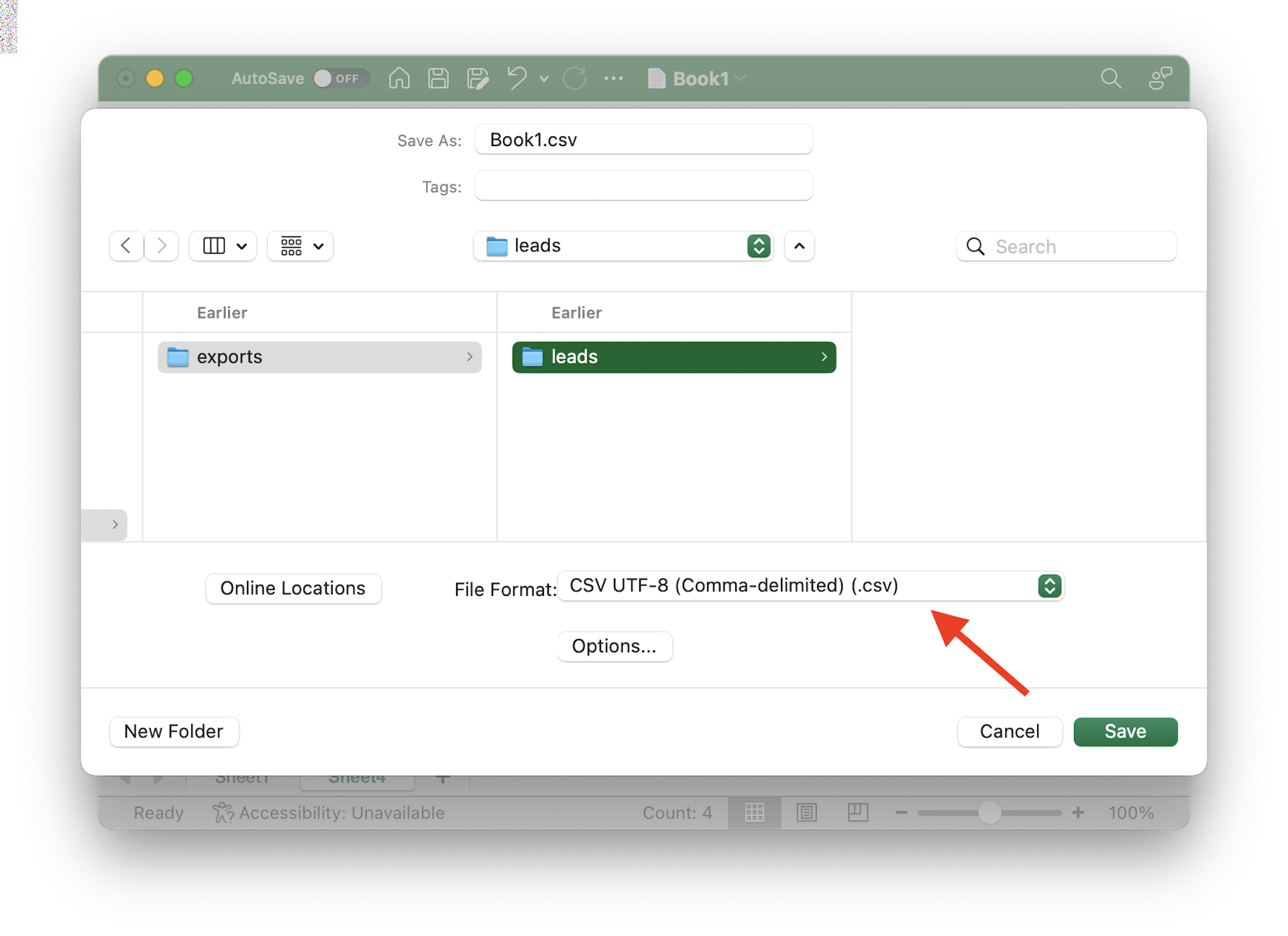The width and height of the screenshot is (1288, 936).
Task: Click the Online Locations button
Action: tap(293, 589)
